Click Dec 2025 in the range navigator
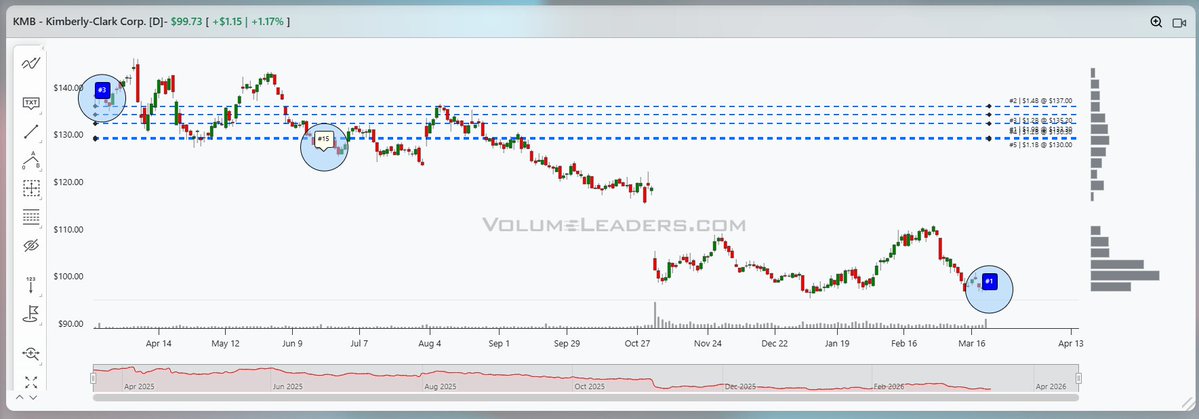Screen dimensions: 1199x419 pos(739,387)
